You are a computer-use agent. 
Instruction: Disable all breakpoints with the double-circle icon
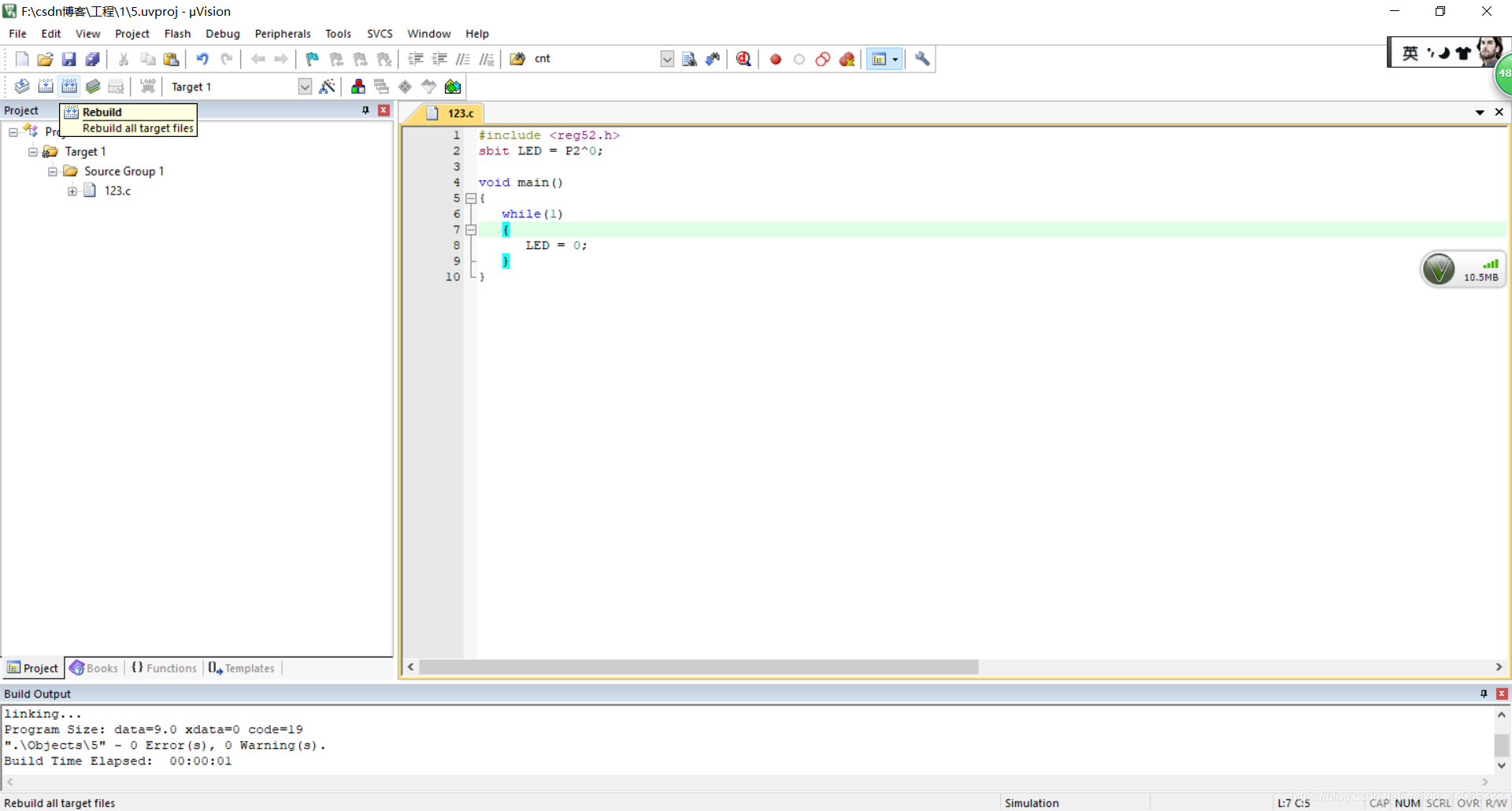tap(823, 59)
